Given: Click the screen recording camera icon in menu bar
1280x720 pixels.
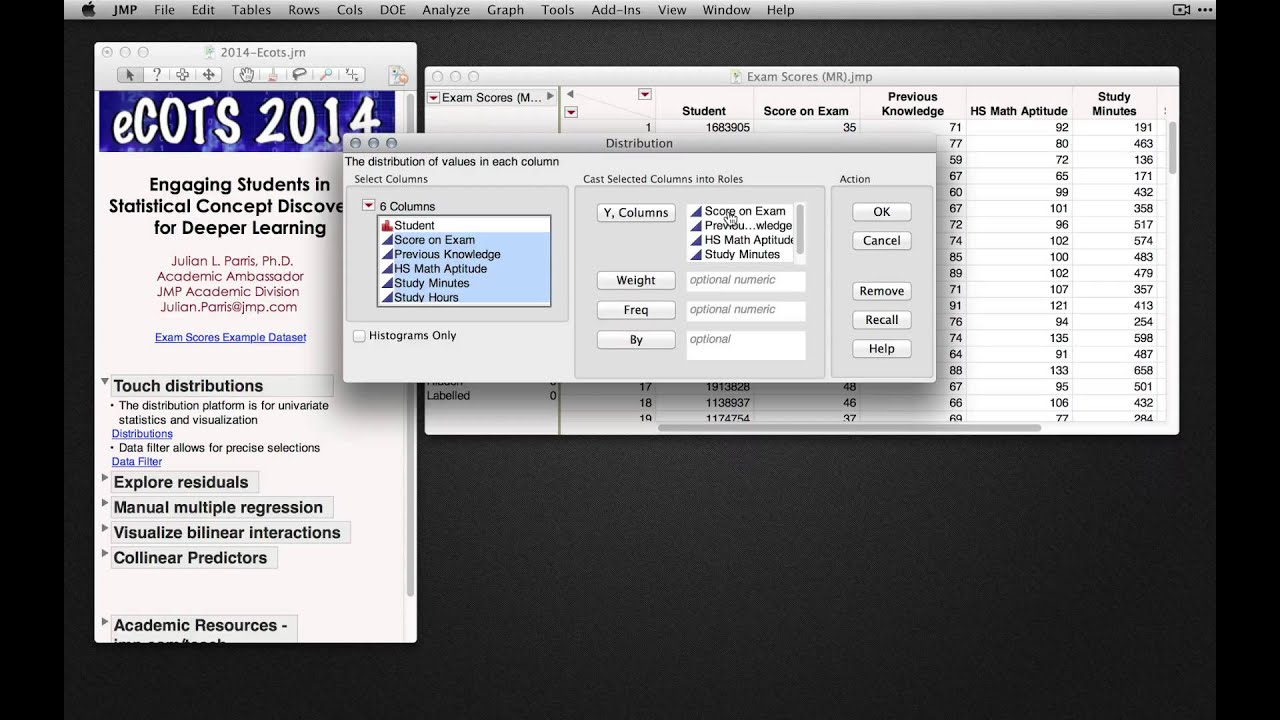Looking at the screenshot, I should point(1181,10).
